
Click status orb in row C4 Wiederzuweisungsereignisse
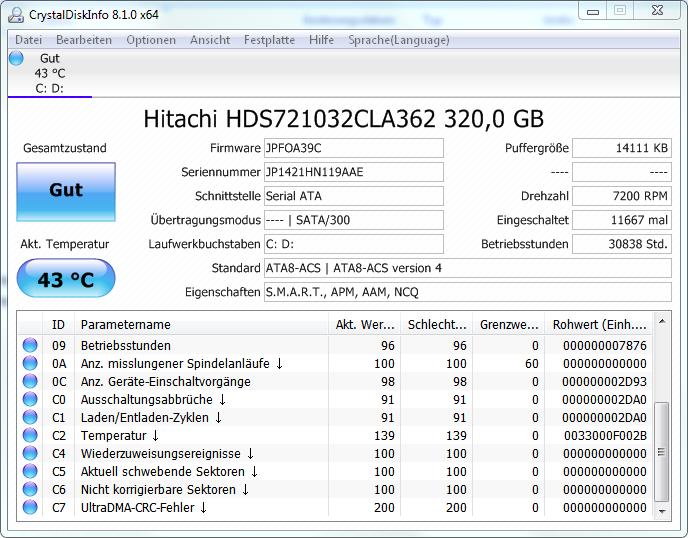point(30,453)
